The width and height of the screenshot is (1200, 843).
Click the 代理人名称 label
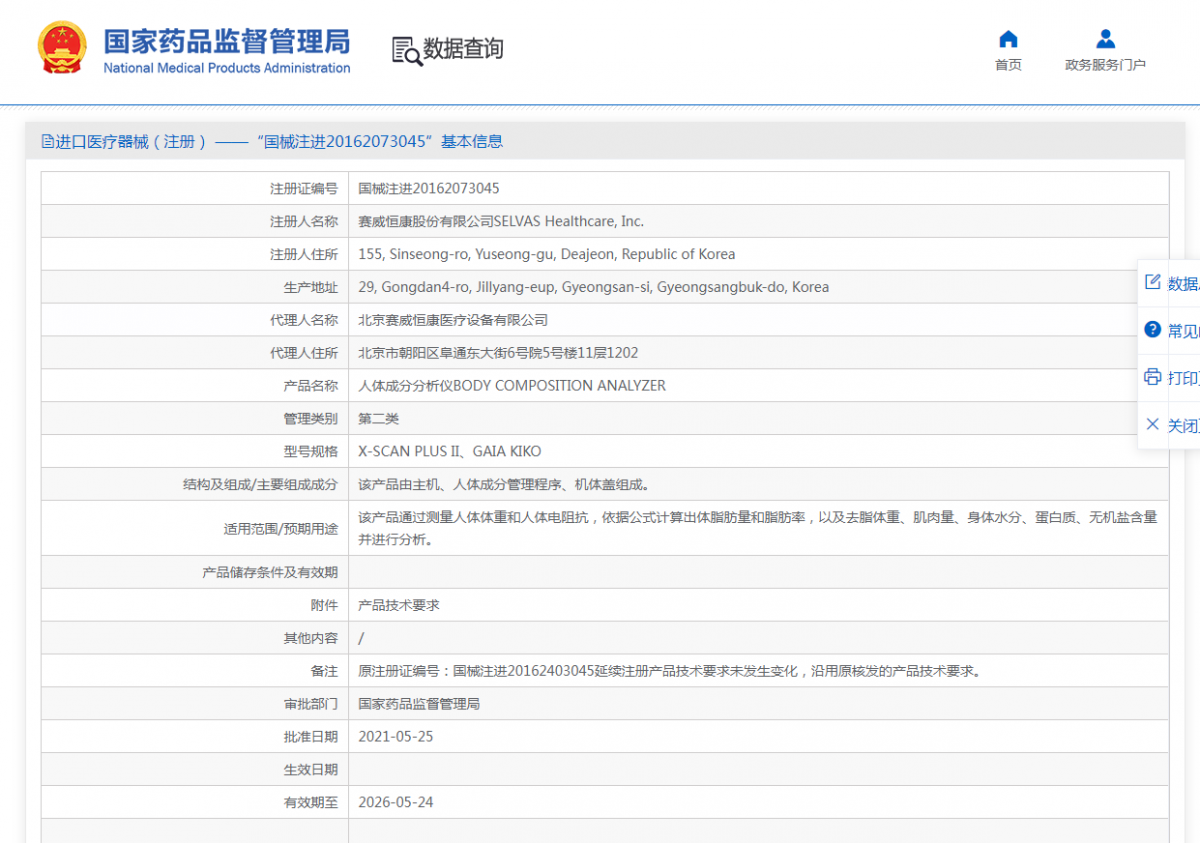[x=304, y=320]
